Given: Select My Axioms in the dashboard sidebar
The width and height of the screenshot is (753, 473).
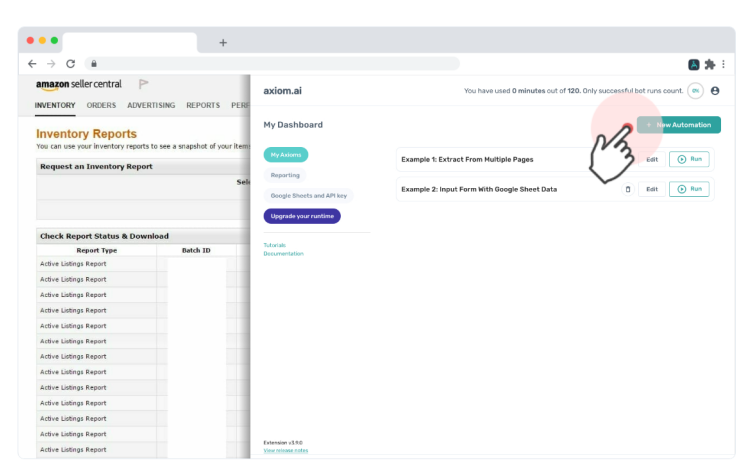Looking at the screenshot, I should coord(286,155).
